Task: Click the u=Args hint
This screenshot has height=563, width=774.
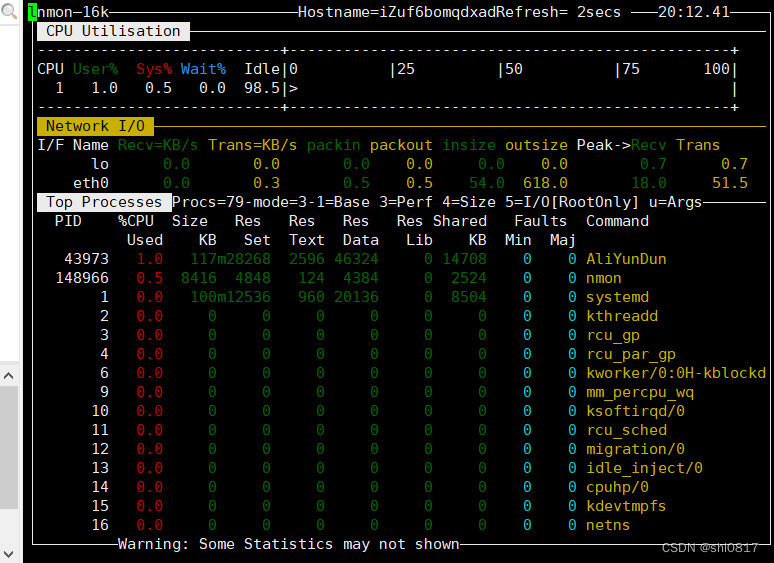Action: click(675, 202)
